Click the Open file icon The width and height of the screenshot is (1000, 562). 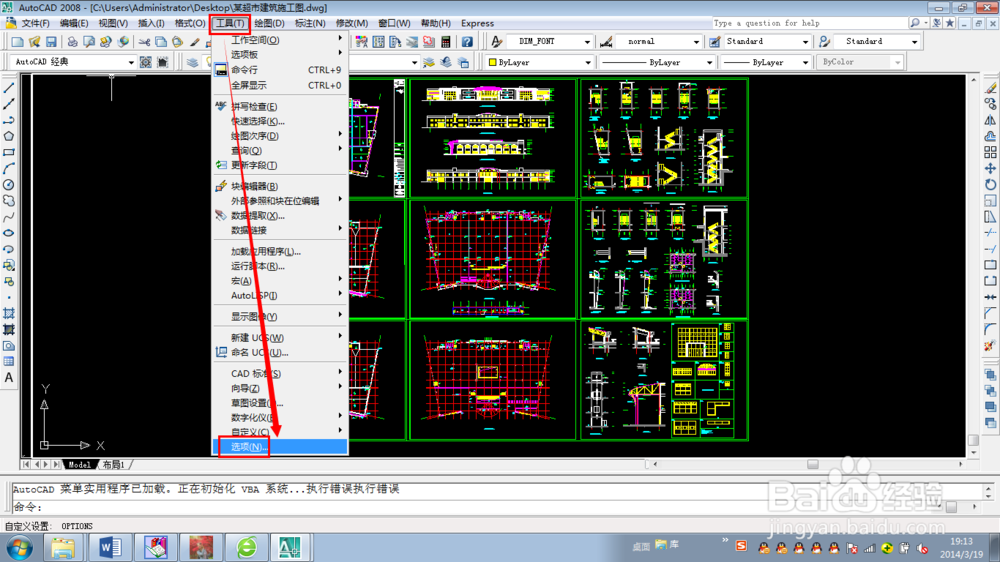click(x=34, y=41)
